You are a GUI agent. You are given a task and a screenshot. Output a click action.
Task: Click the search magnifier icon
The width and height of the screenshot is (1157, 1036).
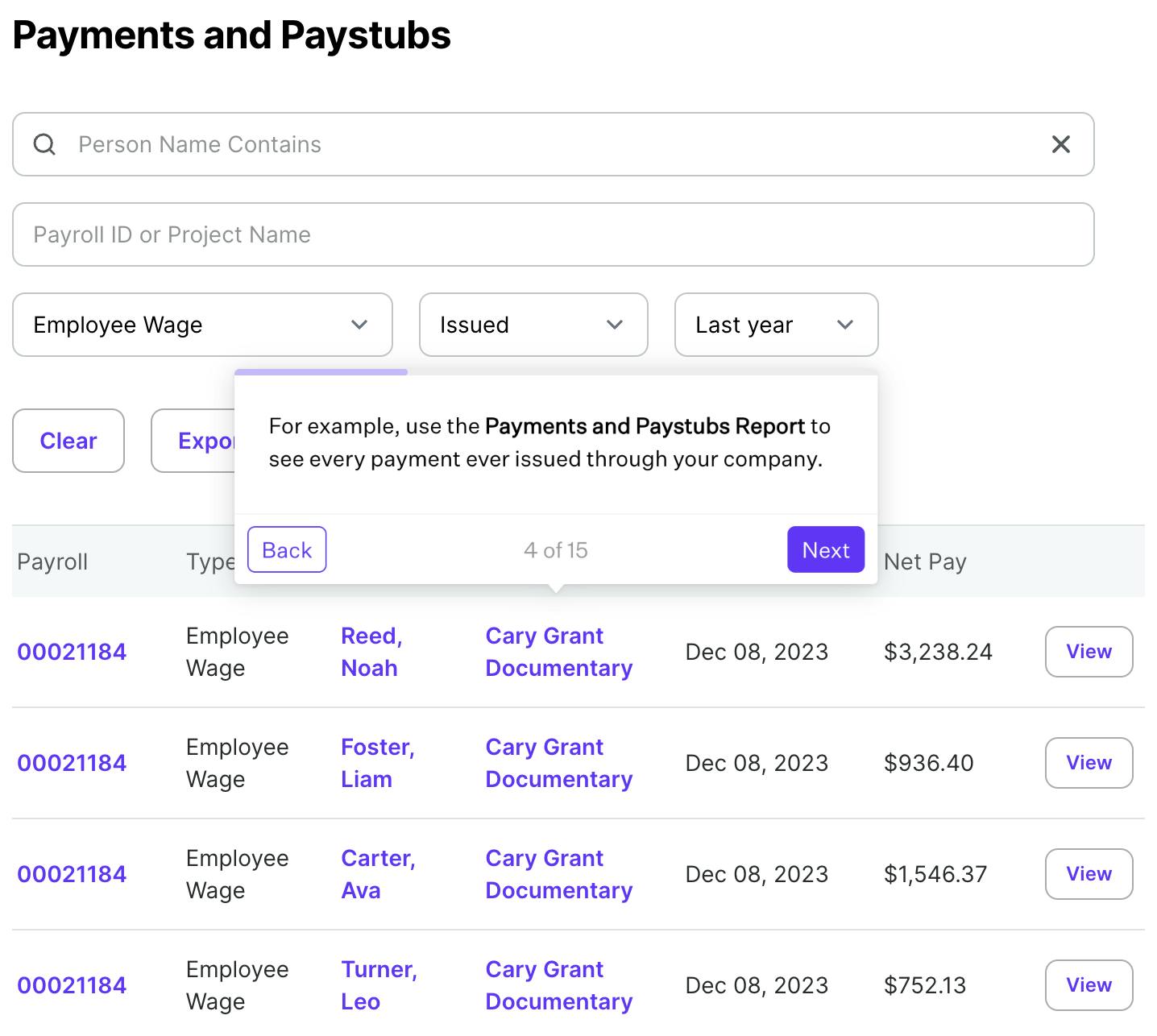(x=45, y=144)
